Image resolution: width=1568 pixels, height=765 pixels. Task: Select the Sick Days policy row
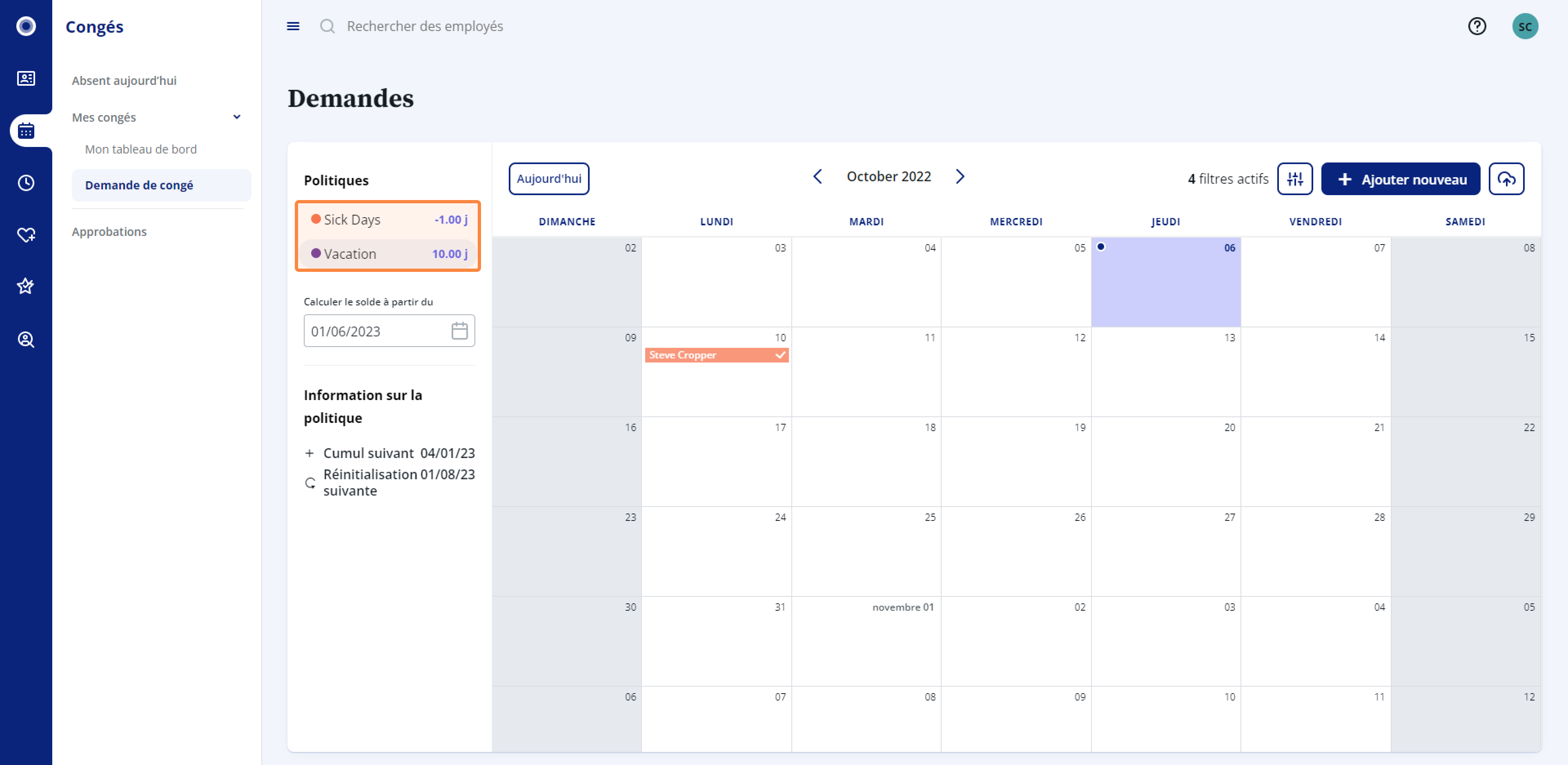[x=388, y=219]
